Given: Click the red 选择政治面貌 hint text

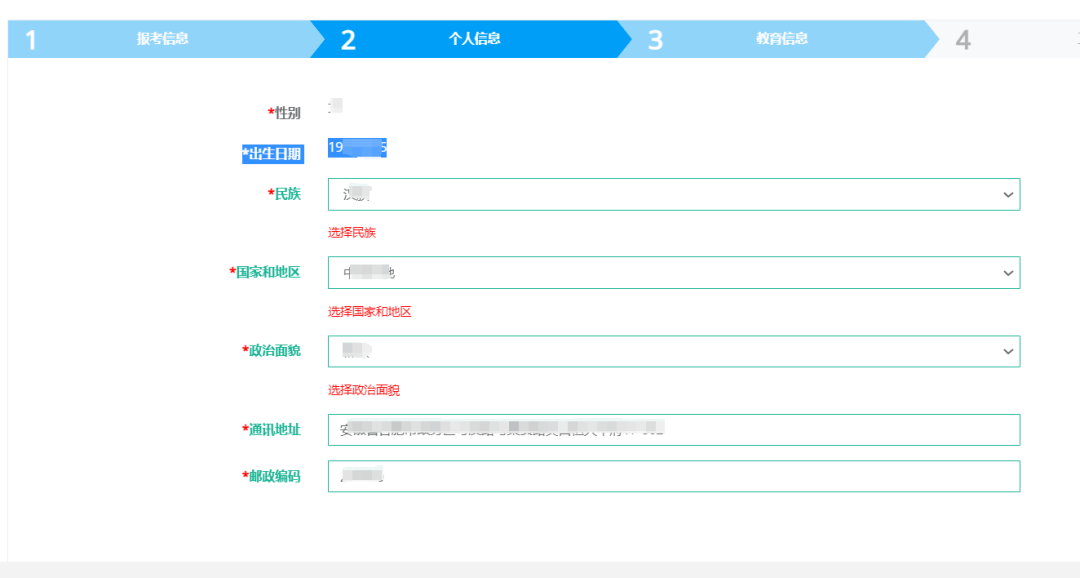Looking at the screenshot, I should pyautogui.click(x=364, y=390).
